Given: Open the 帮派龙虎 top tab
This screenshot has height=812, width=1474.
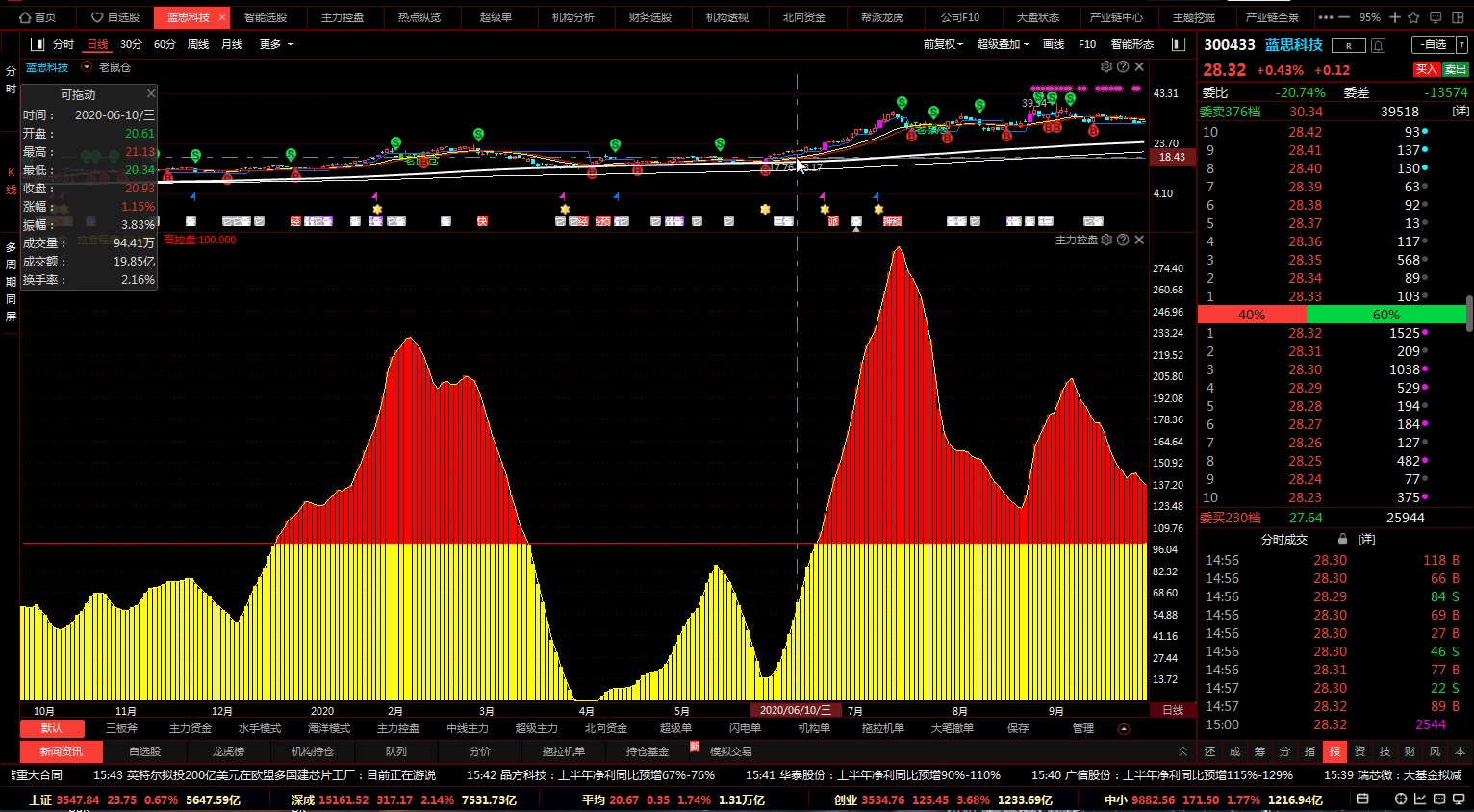Looking at the screenshot, I should coord(882,17).
